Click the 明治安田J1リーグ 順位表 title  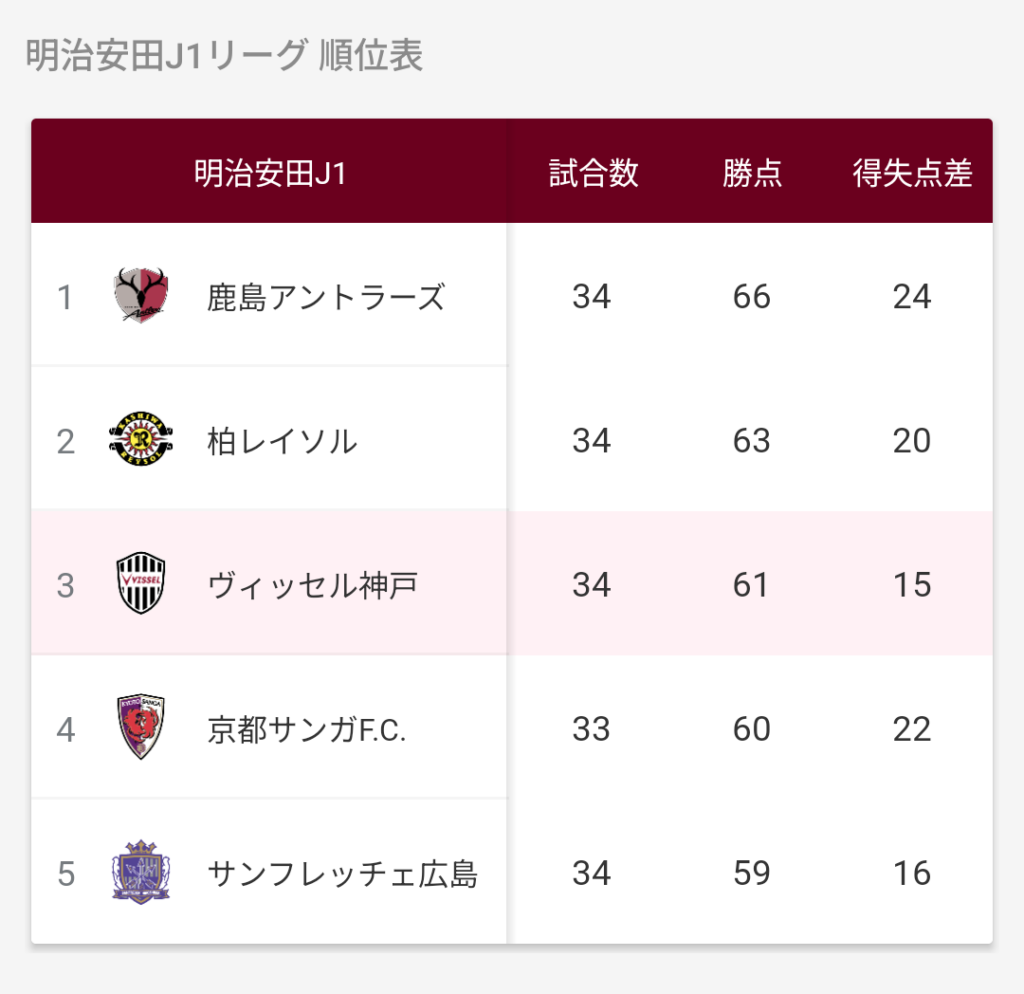[224, 56]
